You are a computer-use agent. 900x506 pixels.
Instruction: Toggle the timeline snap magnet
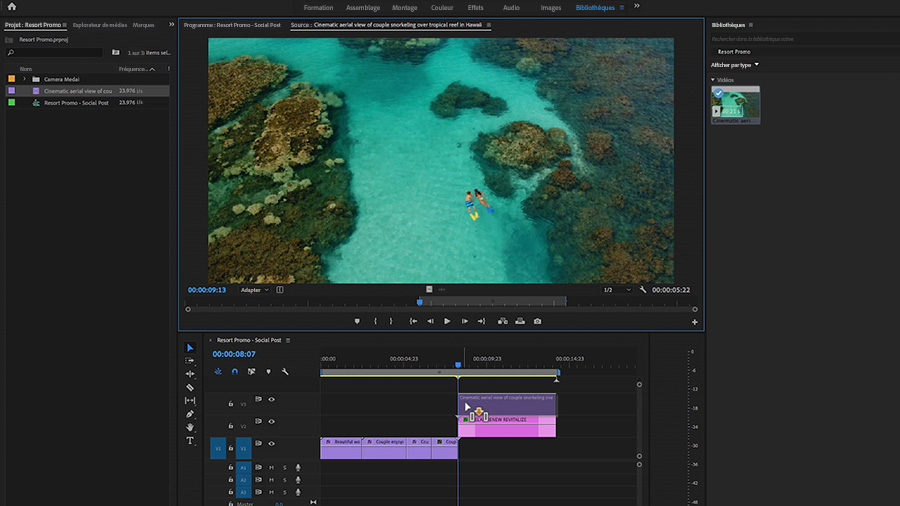click(234, 371)
